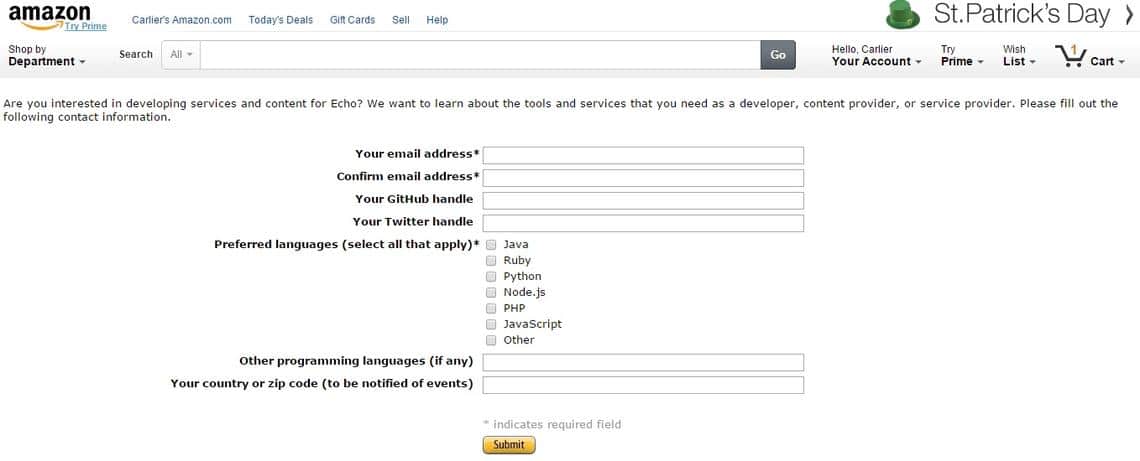Image resolution: width=1140 pixels, height=461 pixels.
Task: Click the yellow Submit button
Action: tap(509, 445)
